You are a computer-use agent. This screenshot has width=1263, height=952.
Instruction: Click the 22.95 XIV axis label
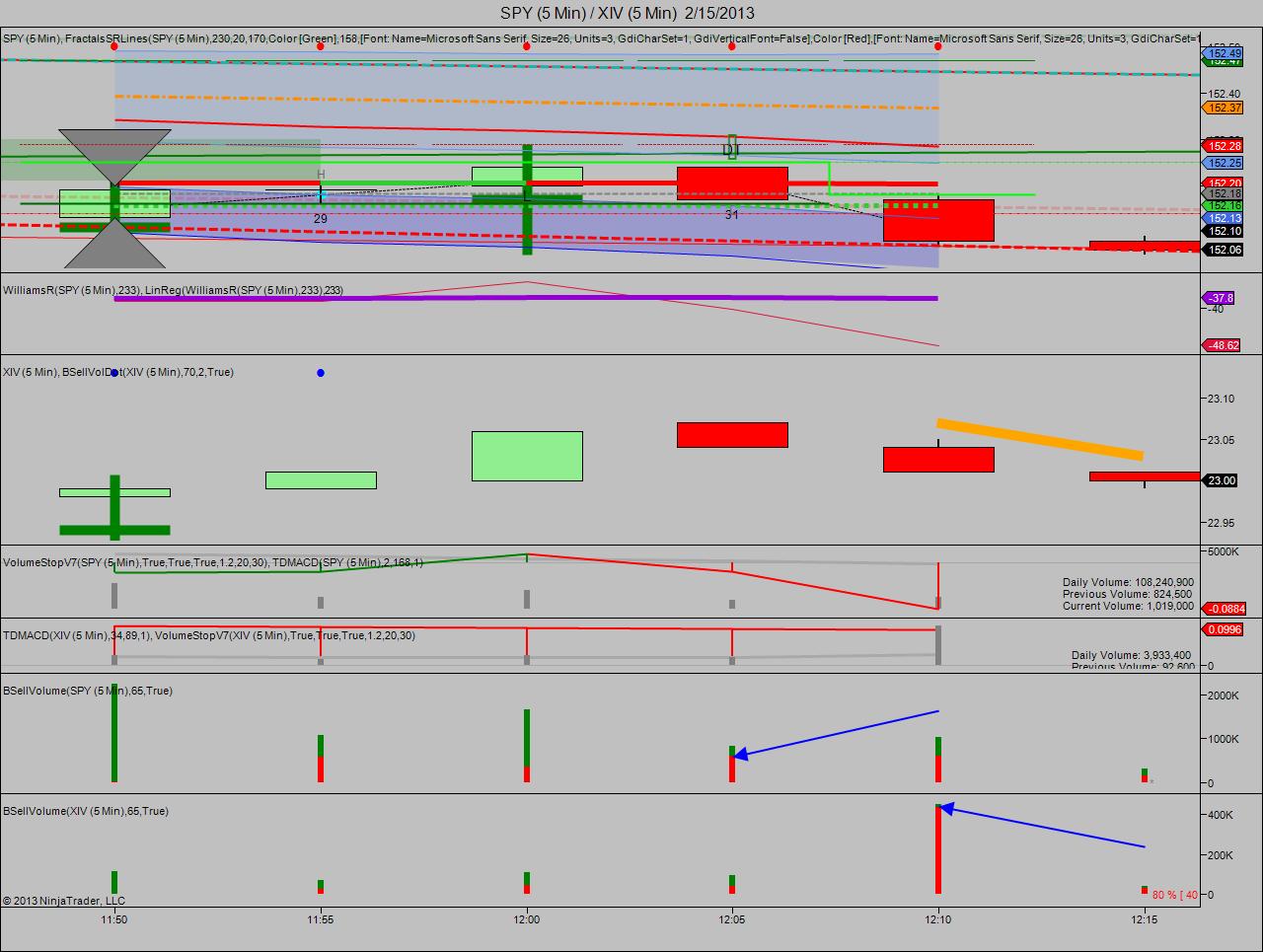(1222, 523)
